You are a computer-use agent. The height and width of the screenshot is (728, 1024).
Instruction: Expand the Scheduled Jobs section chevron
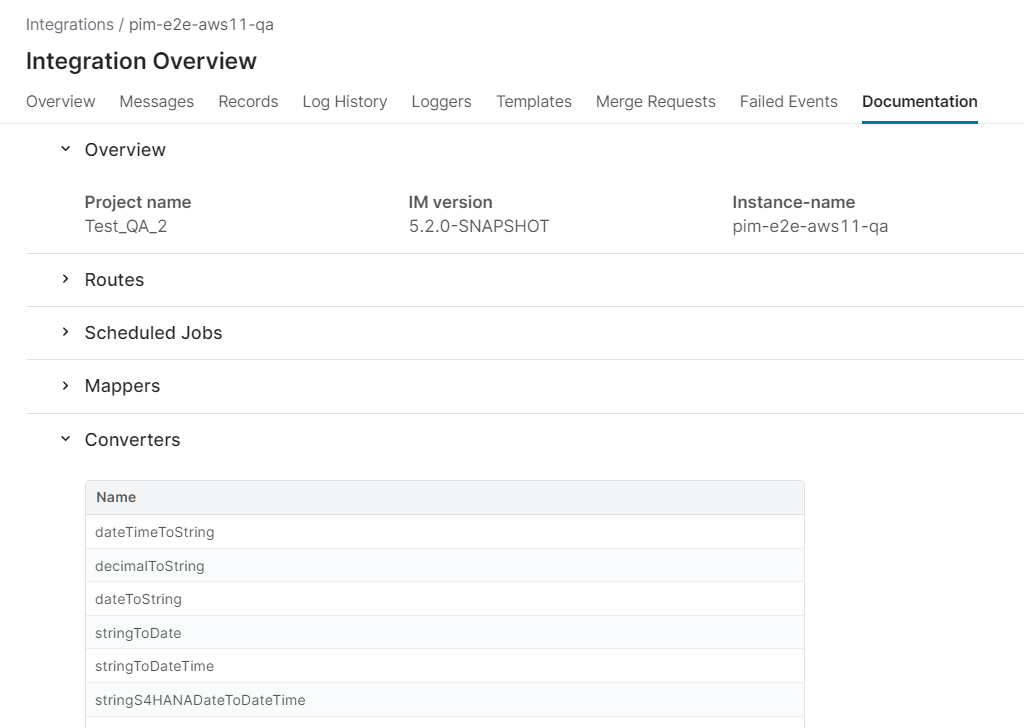66,333
